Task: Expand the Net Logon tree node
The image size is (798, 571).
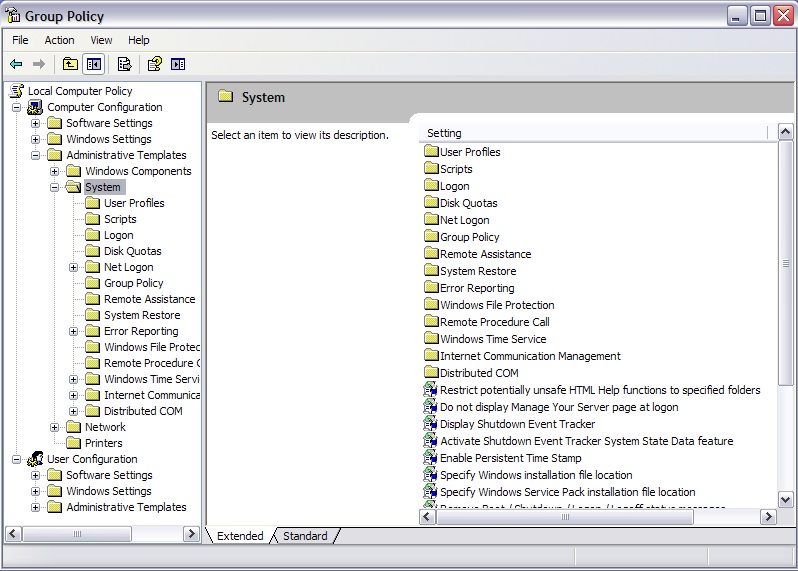Action: [74, 267]
